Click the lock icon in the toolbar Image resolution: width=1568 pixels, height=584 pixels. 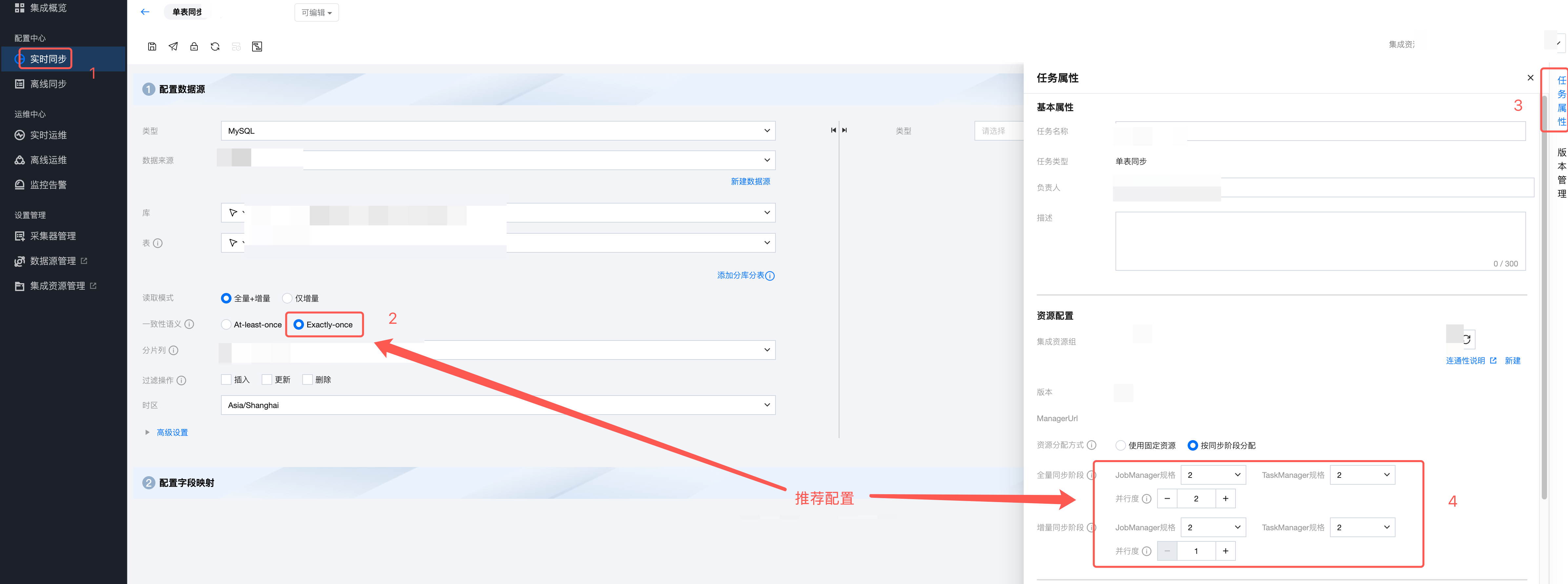(194, 46)
